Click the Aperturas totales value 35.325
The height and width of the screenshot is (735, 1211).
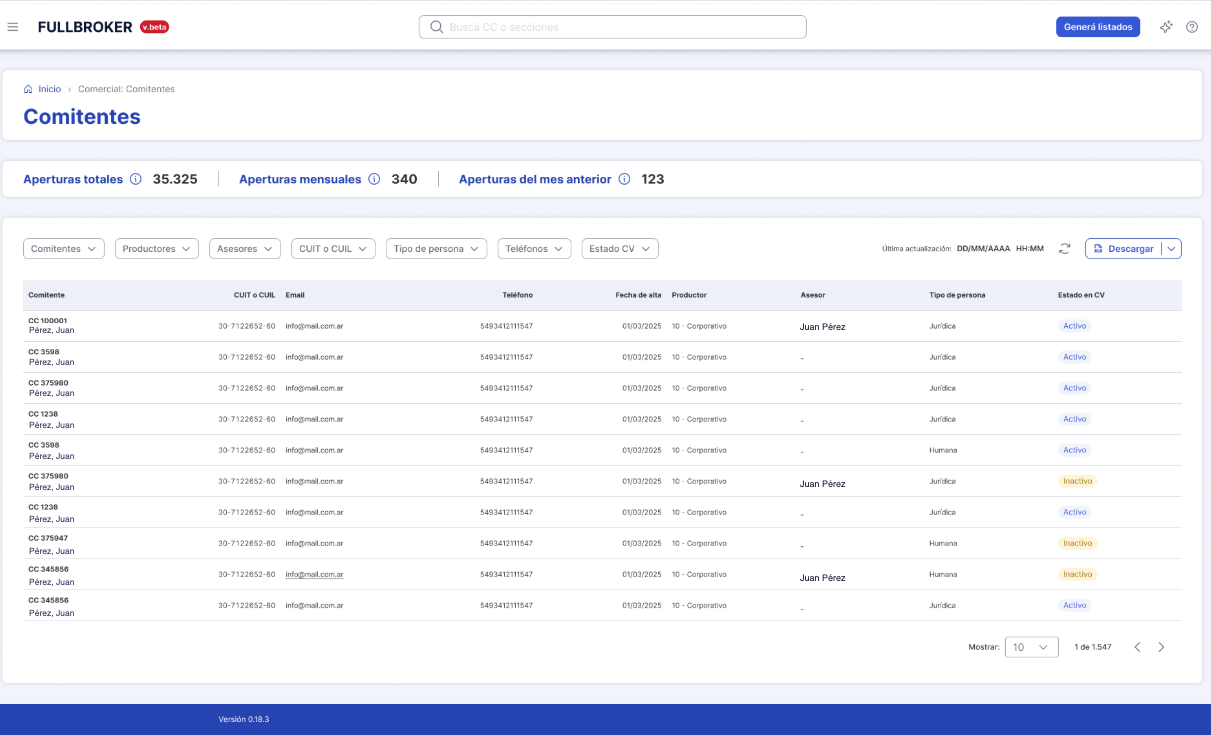[x=175, y=180]
